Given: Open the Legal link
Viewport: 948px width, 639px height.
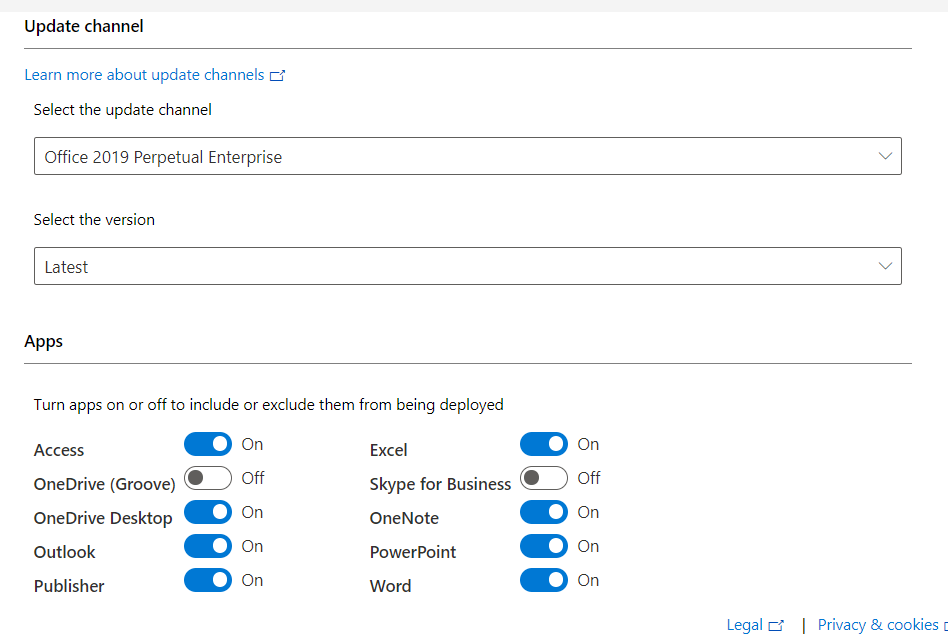Looking at the screenshot, I should tap(744, 625).
